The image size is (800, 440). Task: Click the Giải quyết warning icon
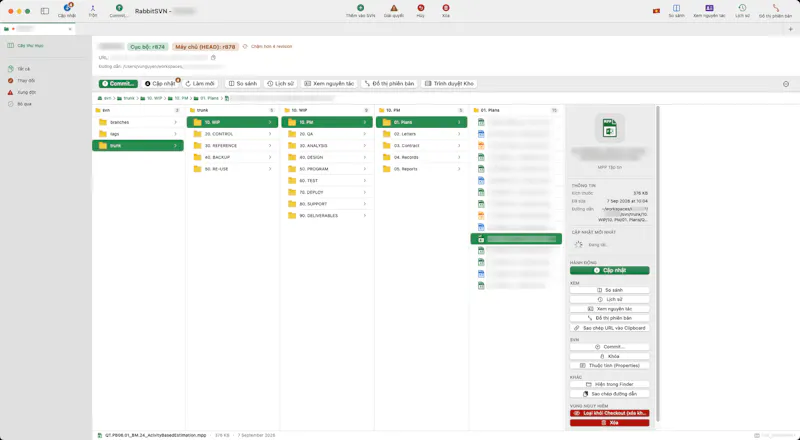pos(394,8)
